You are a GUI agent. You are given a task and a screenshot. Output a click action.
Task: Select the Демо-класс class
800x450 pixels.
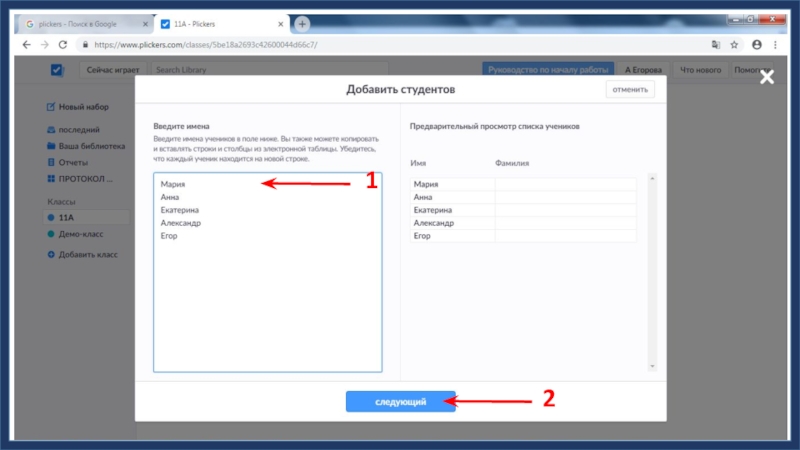[83, 233]
